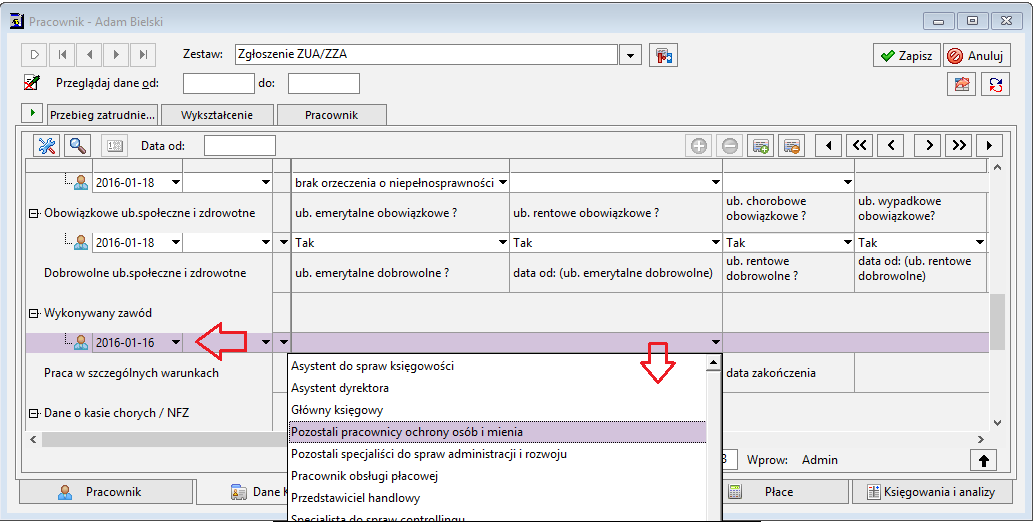
Task: Click the horizontal scrollbar right arrow
Action: [x=980, y=439]
